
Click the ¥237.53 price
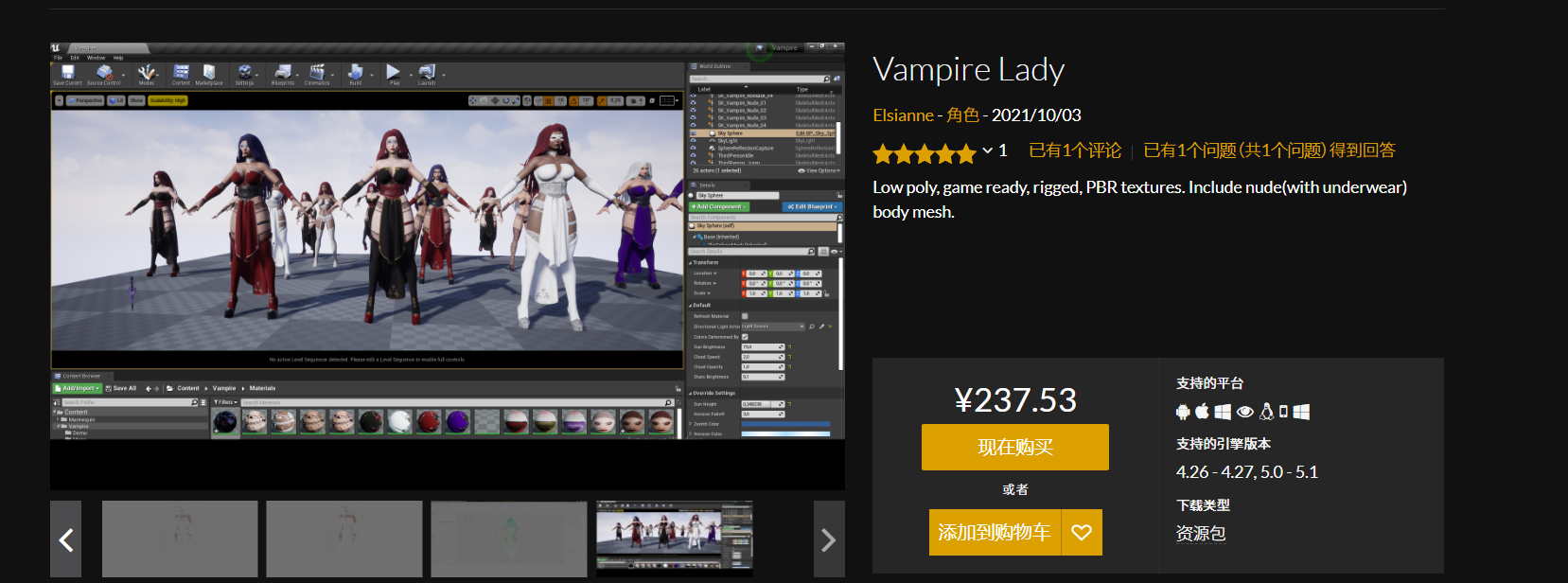pos(1015,400)
